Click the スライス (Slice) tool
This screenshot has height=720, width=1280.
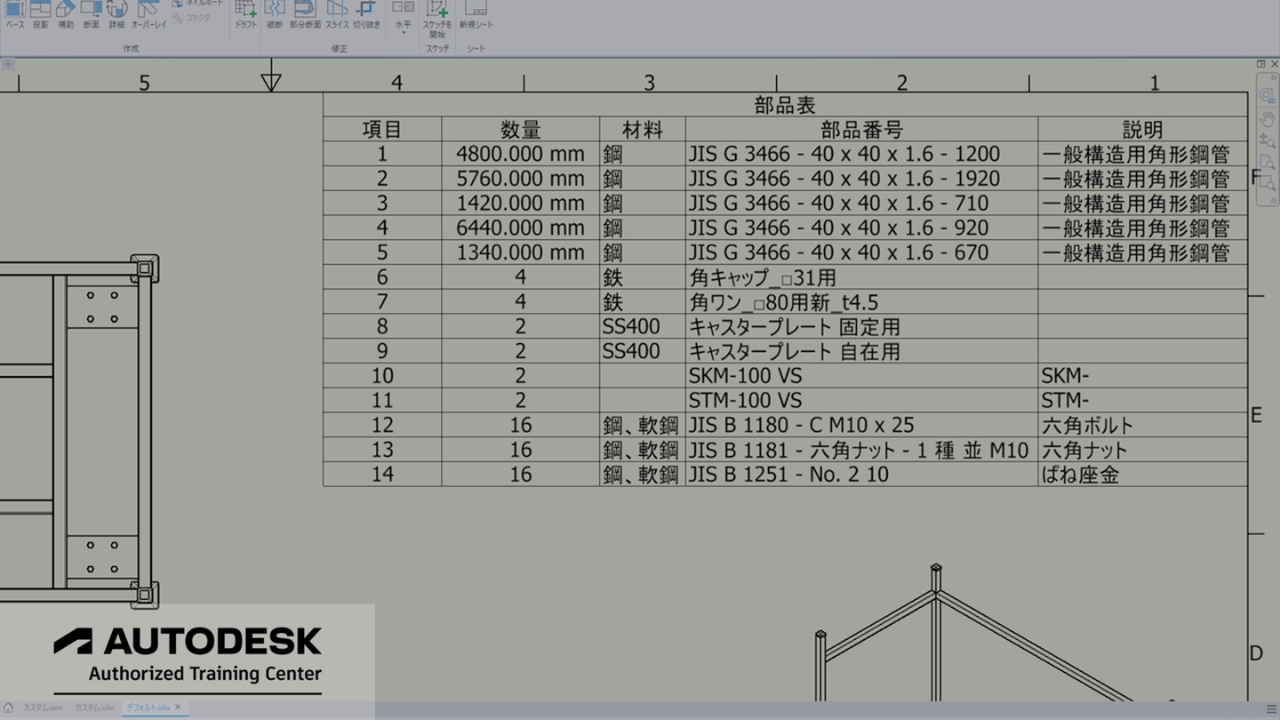pos(337,15)
